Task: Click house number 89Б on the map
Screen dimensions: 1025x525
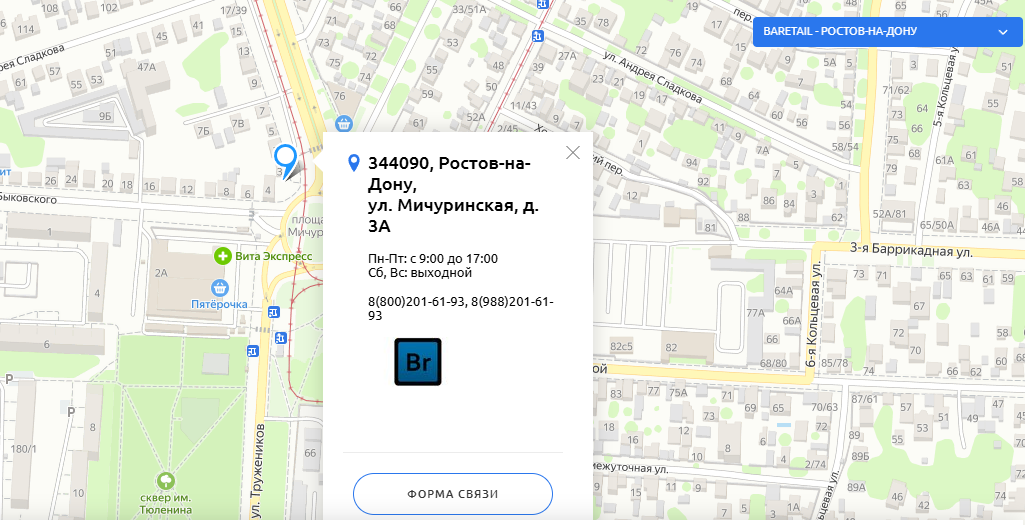Action: click(x=860, y=456)
